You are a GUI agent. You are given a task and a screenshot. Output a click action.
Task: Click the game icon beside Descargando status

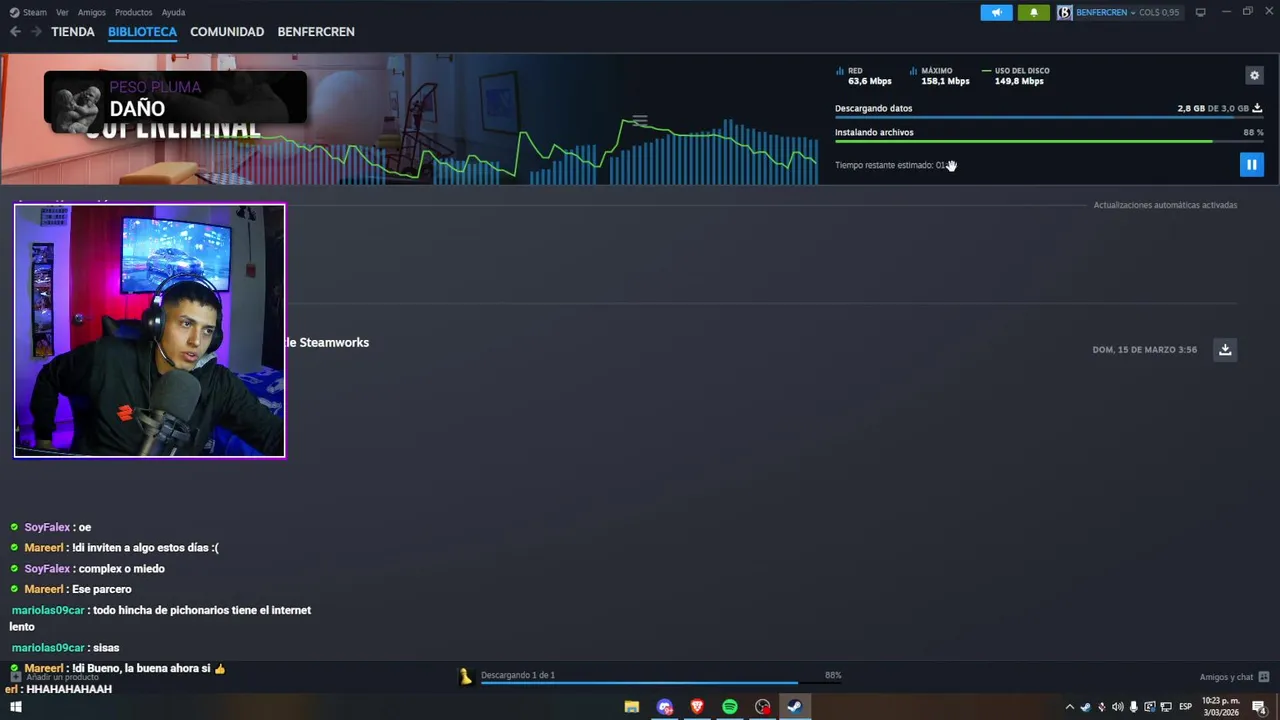(465, 677)
